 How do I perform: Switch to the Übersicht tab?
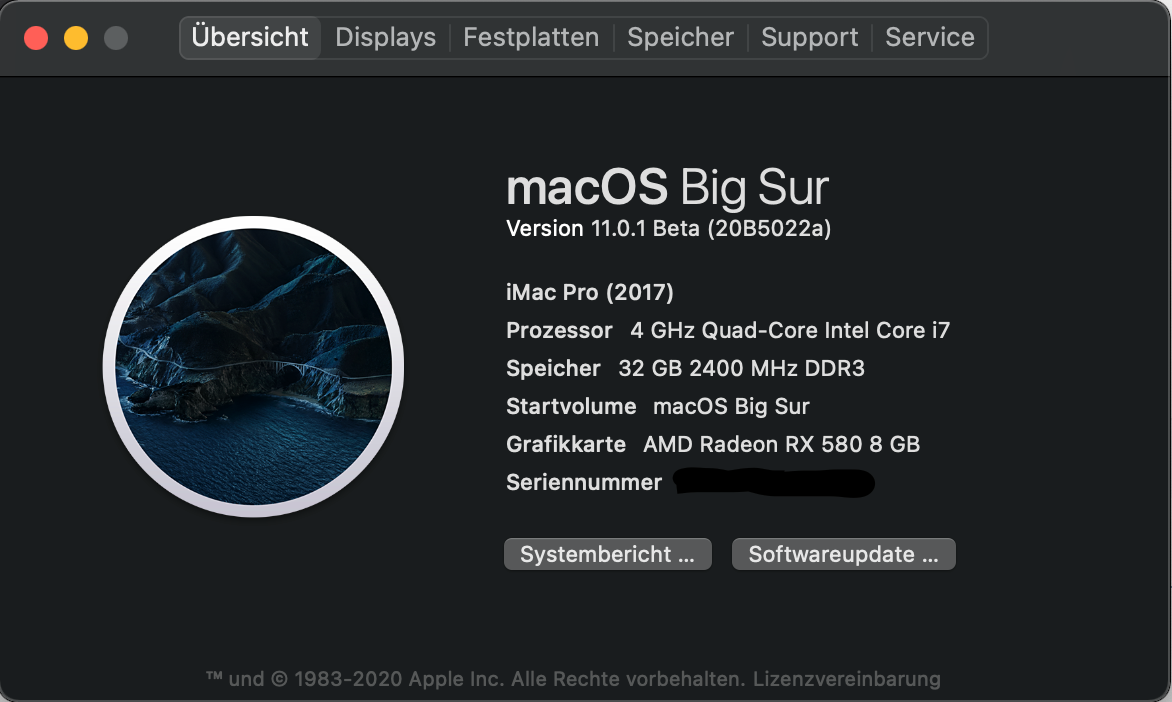250,38
